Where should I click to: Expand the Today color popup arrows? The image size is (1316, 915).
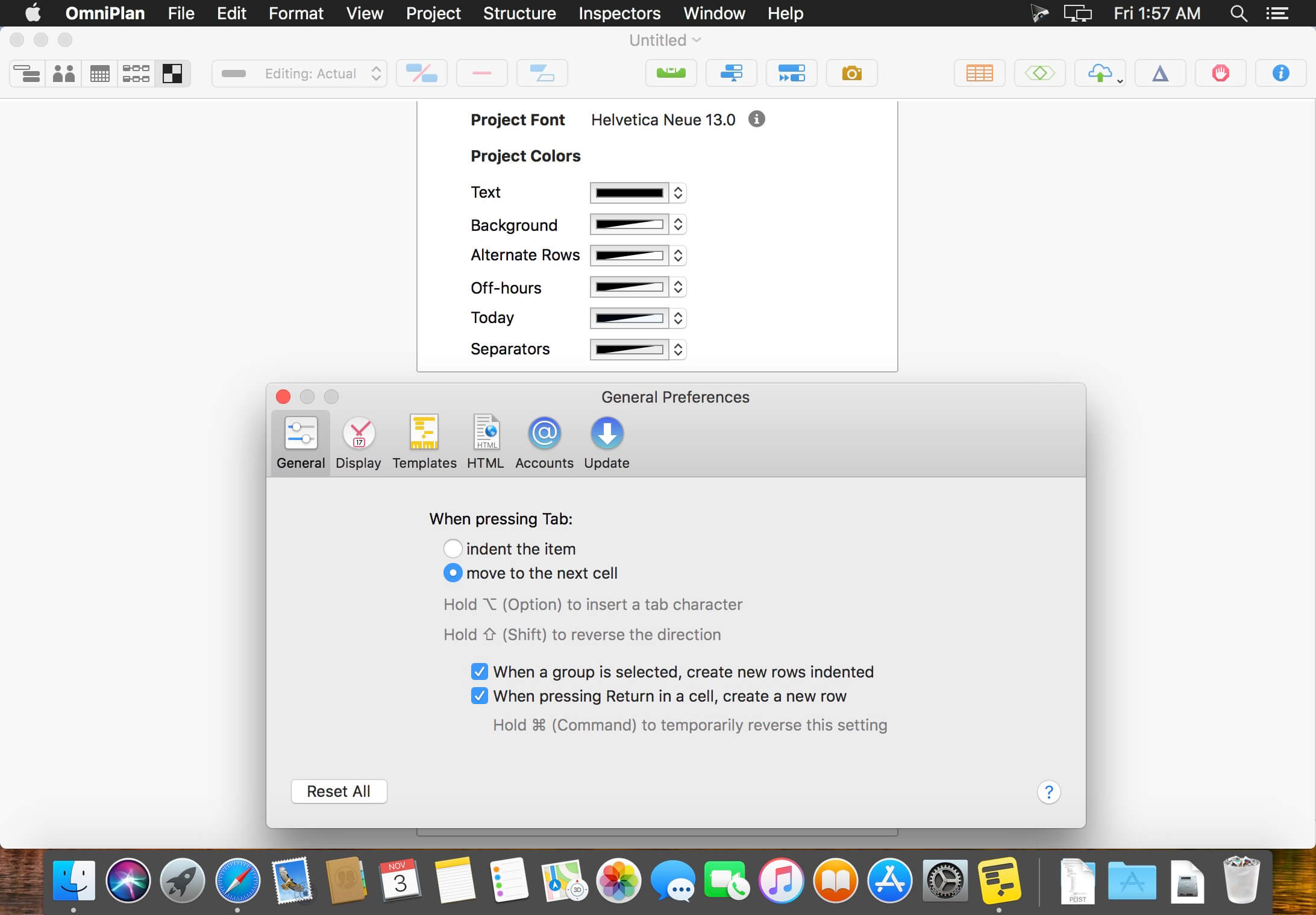tap(678, 318)
